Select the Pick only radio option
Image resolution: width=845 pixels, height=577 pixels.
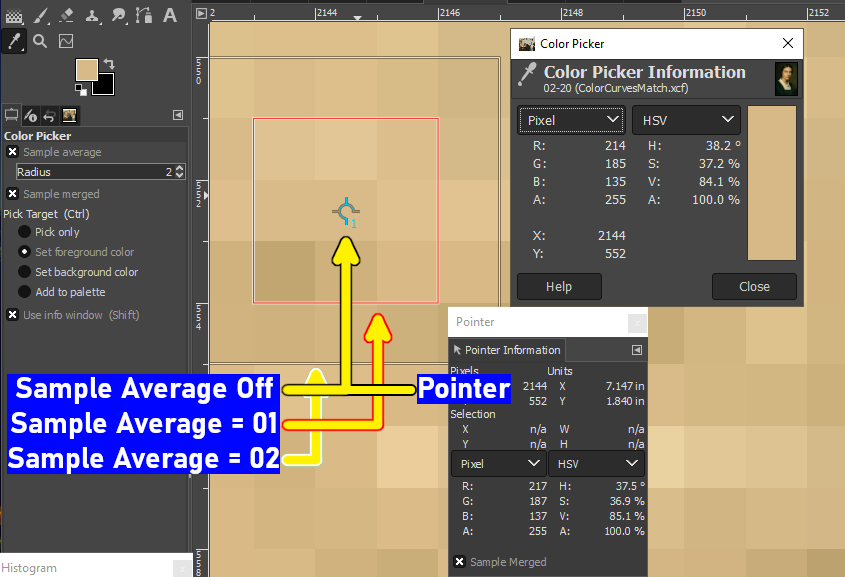[x=24, y=232]
